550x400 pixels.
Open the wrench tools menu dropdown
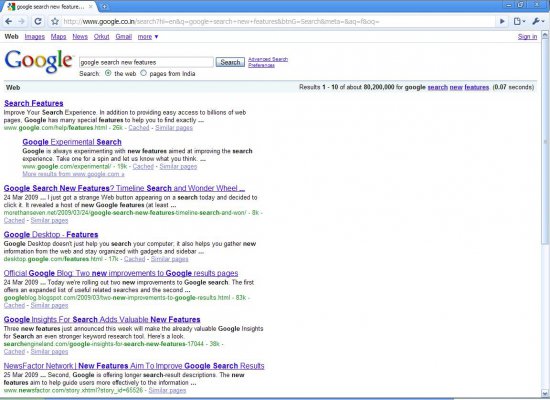click(538, 21)
